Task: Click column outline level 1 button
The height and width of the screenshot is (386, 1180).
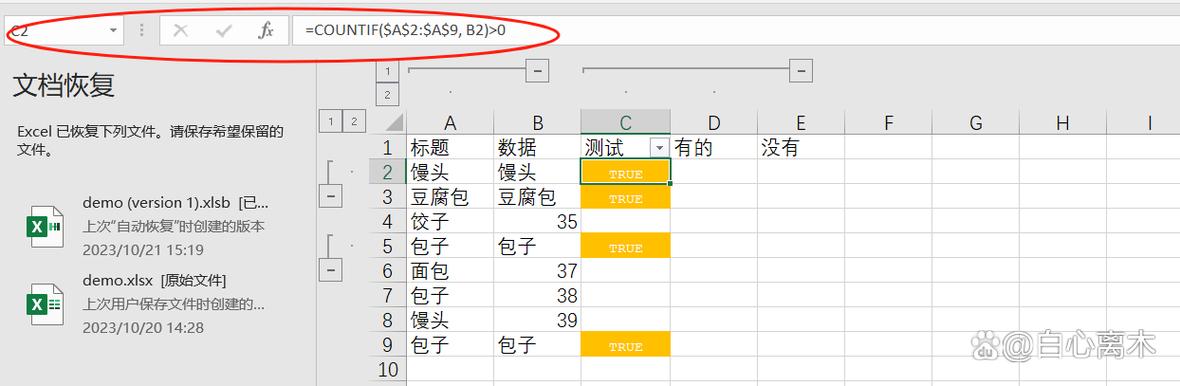Action: click(387, 71)
